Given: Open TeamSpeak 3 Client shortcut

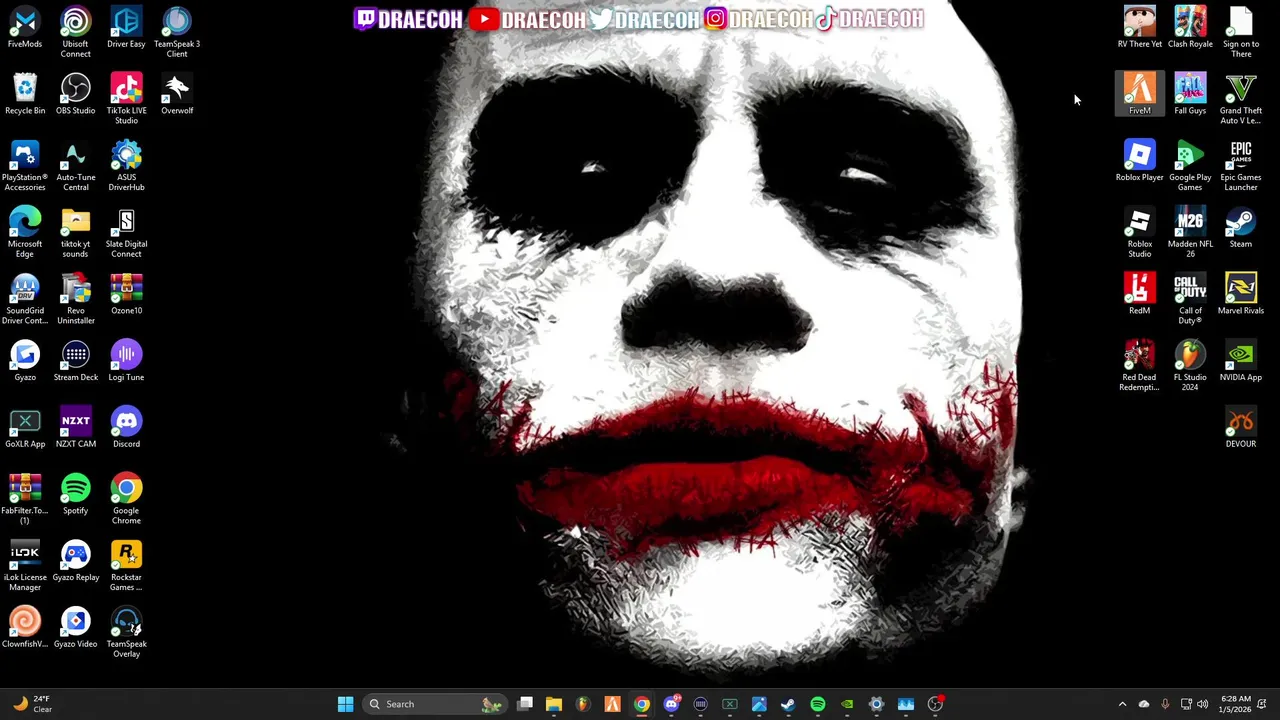Looking at the screenshot, I should tap(177, 32).
